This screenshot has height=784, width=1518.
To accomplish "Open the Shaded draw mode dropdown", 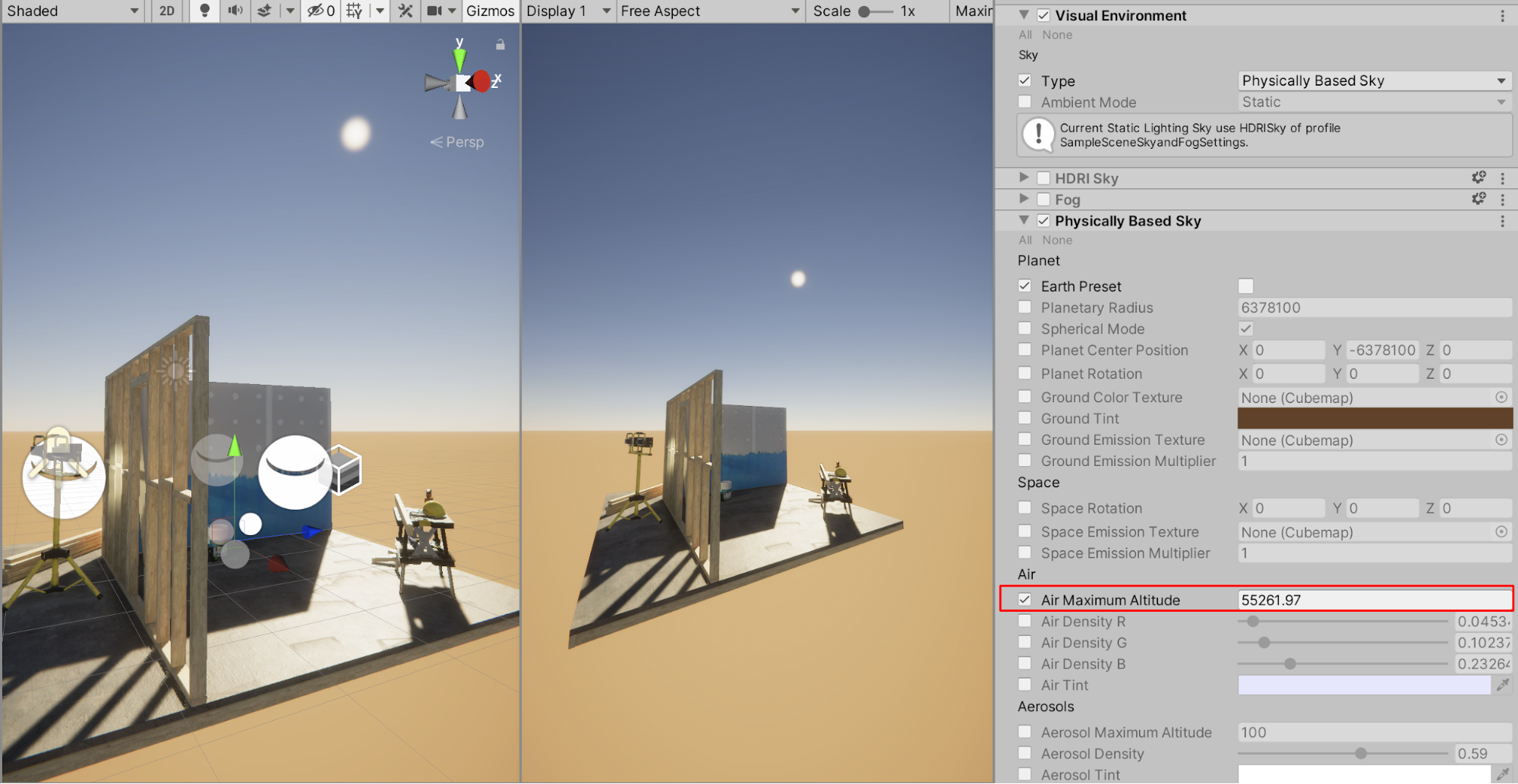I will (x=72, y=11).
